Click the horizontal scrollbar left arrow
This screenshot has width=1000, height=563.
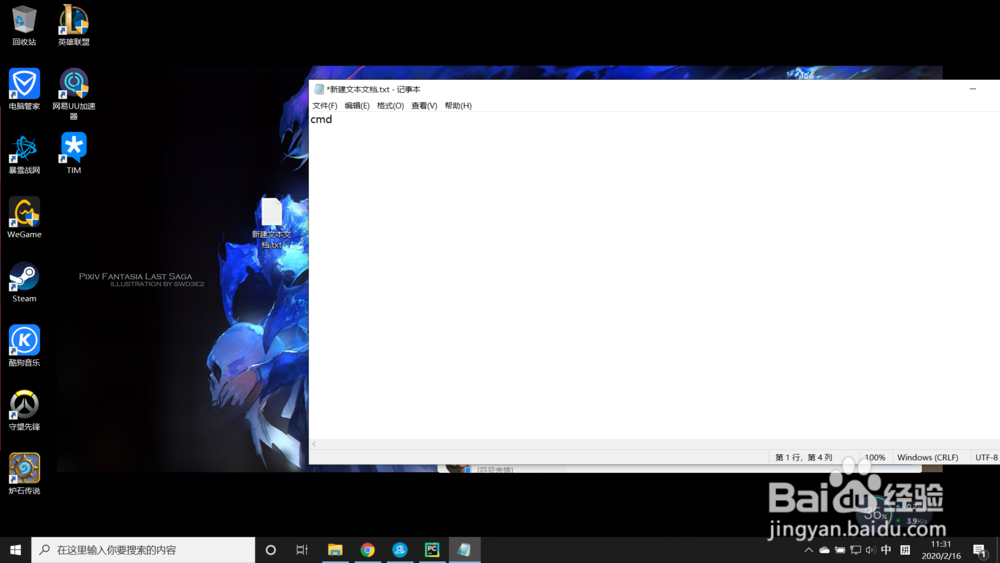[x=314, y=444]
